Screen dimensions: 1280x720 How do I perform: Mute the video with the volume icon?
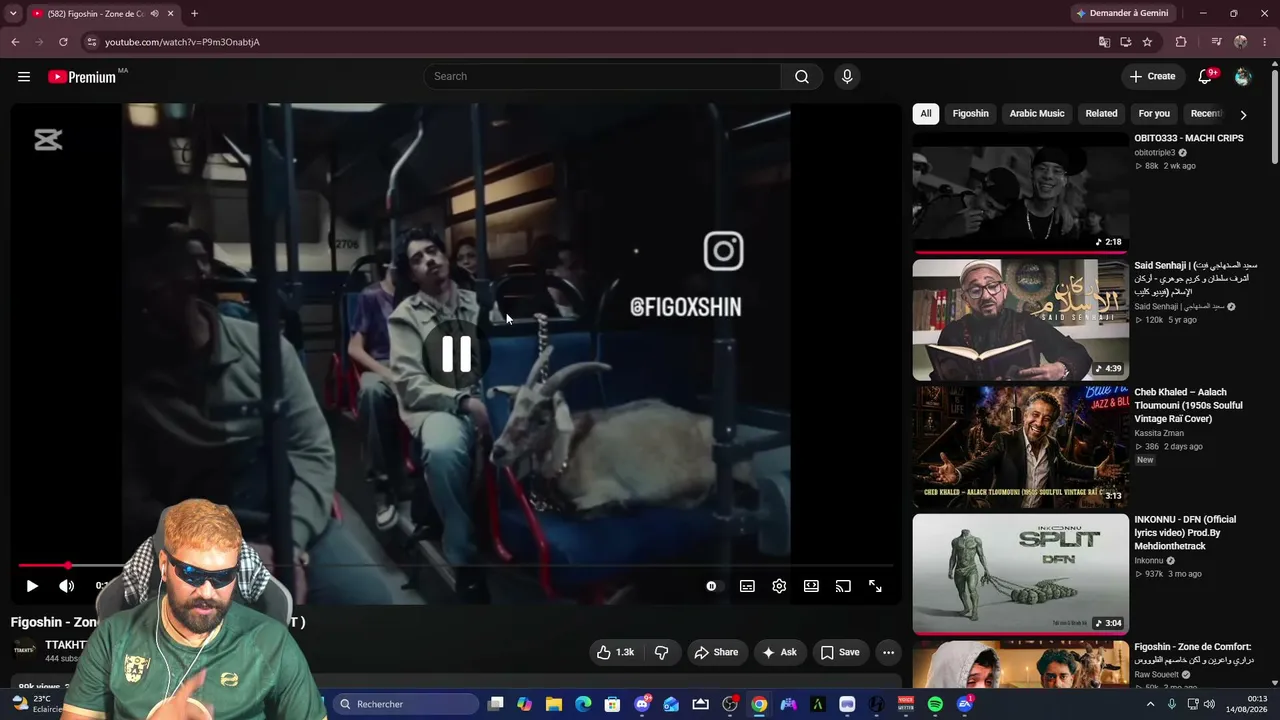coord(67,586)
